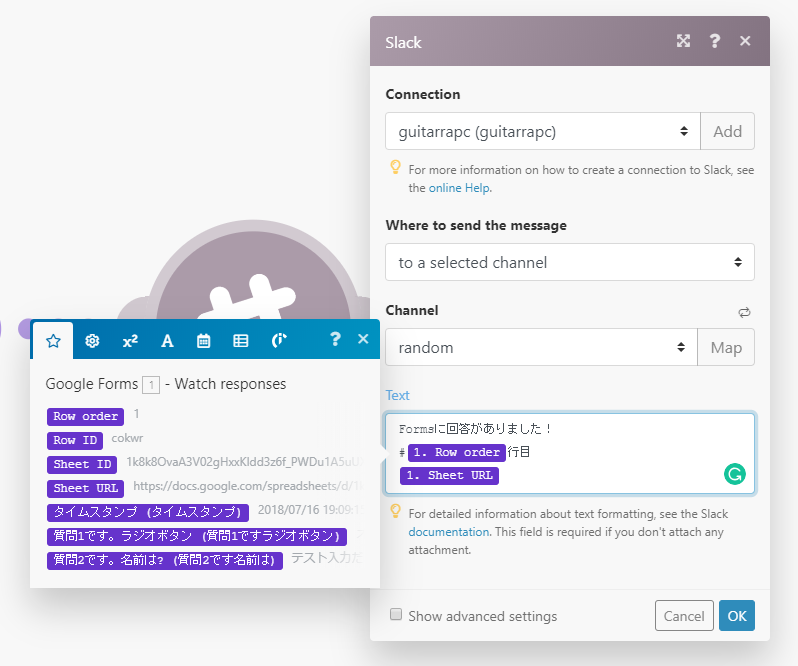This screenshot has width=798, height=666.
Task: Insert the Row order variable
Action: click(86, 416)
